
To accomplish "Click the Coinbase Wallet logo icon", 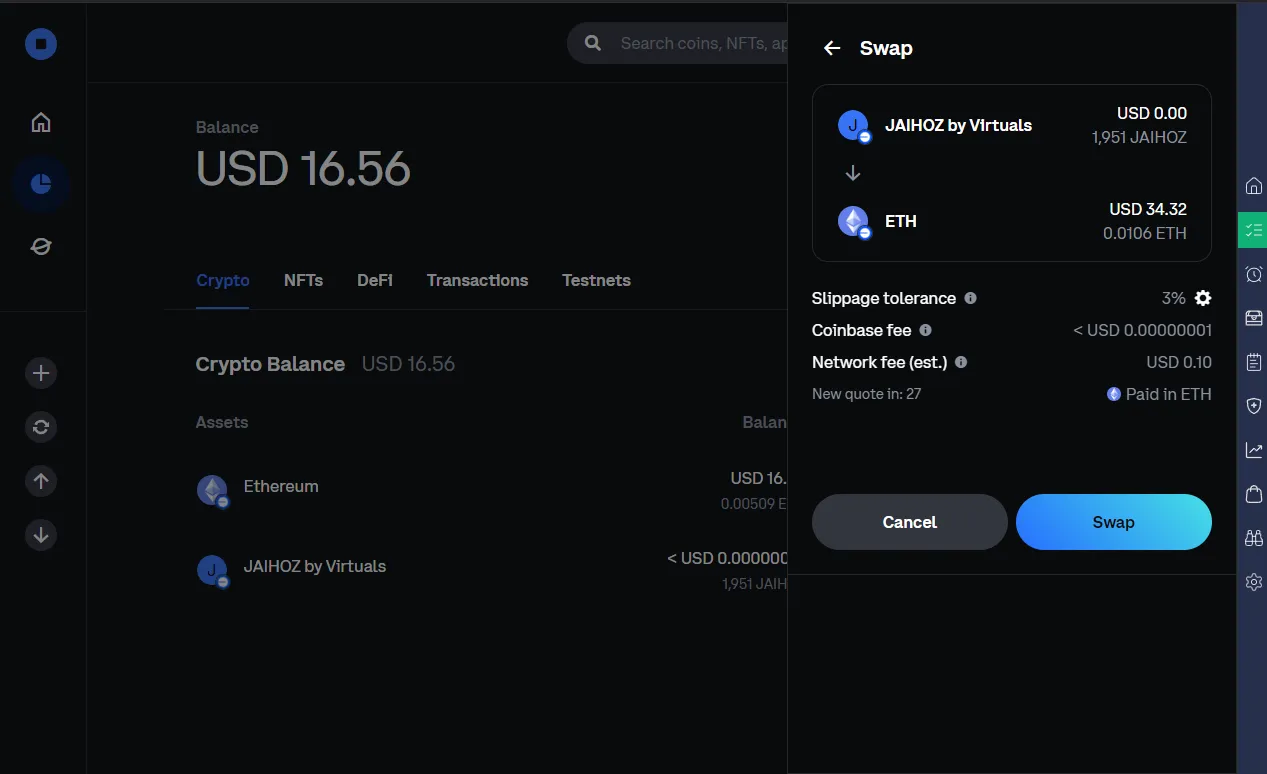I will pos(41,43).
